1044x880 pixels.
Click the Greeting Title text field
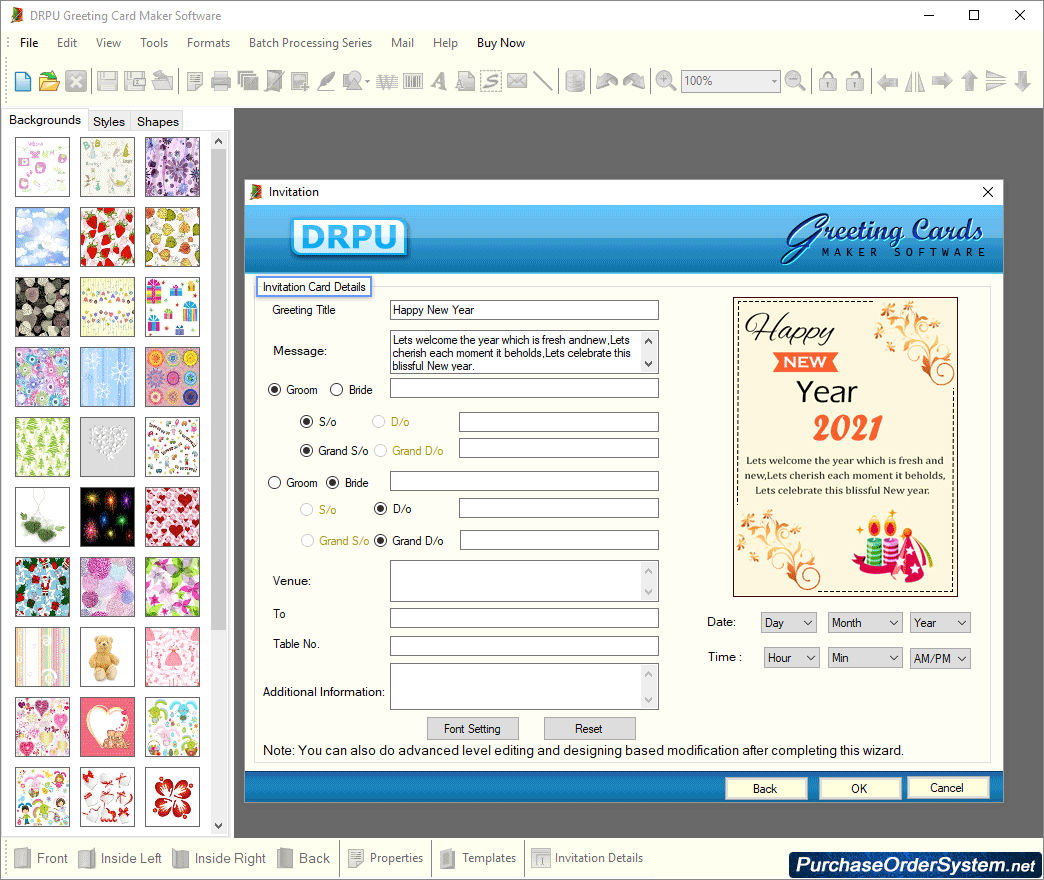pyautogui.click(x=524, y=310)
